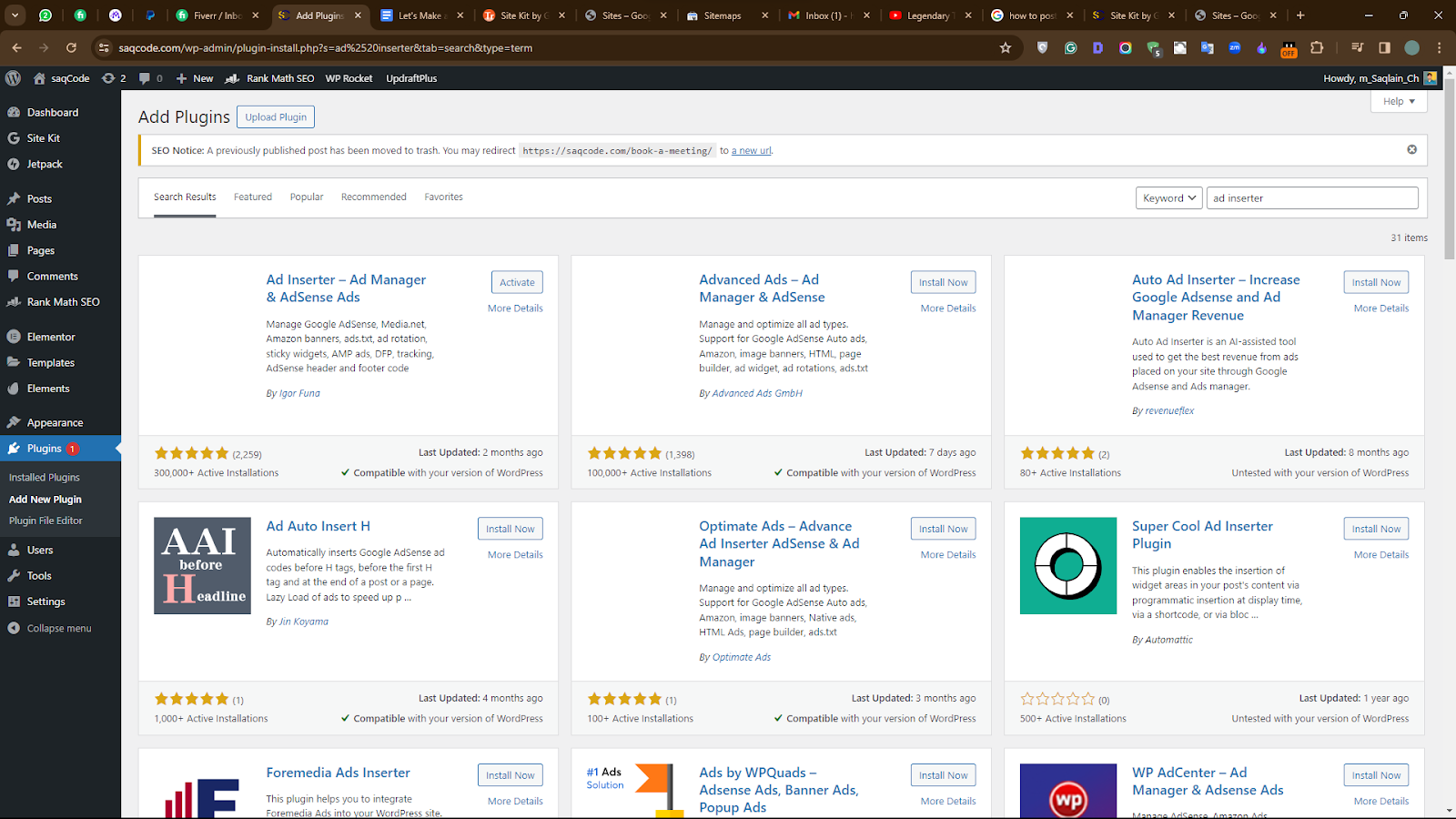The image size is (1456, 819).
Task: Open the New content admin bar menu
Action: [x=195, y=78]
